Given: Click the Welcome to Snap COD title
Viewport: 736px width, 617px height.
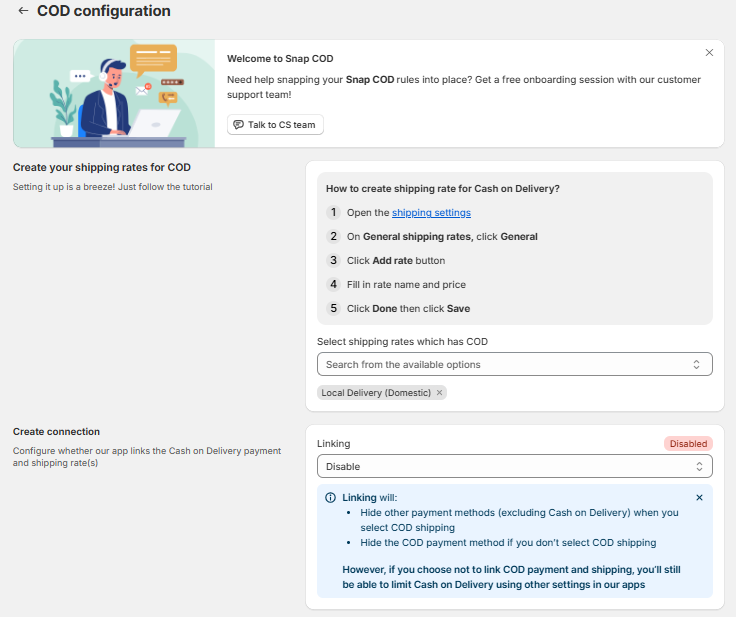Looking at the screenshot, I should (280, 59).
